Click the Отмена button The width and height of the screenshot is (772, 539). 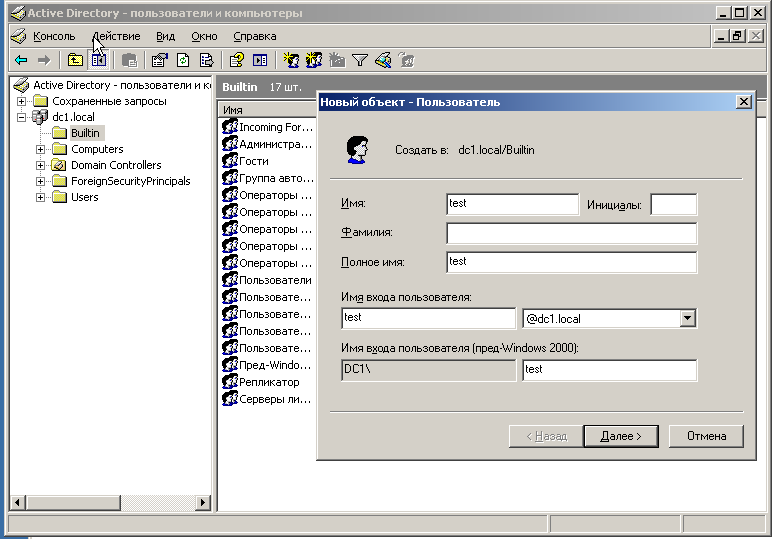(x=707, y=436)
